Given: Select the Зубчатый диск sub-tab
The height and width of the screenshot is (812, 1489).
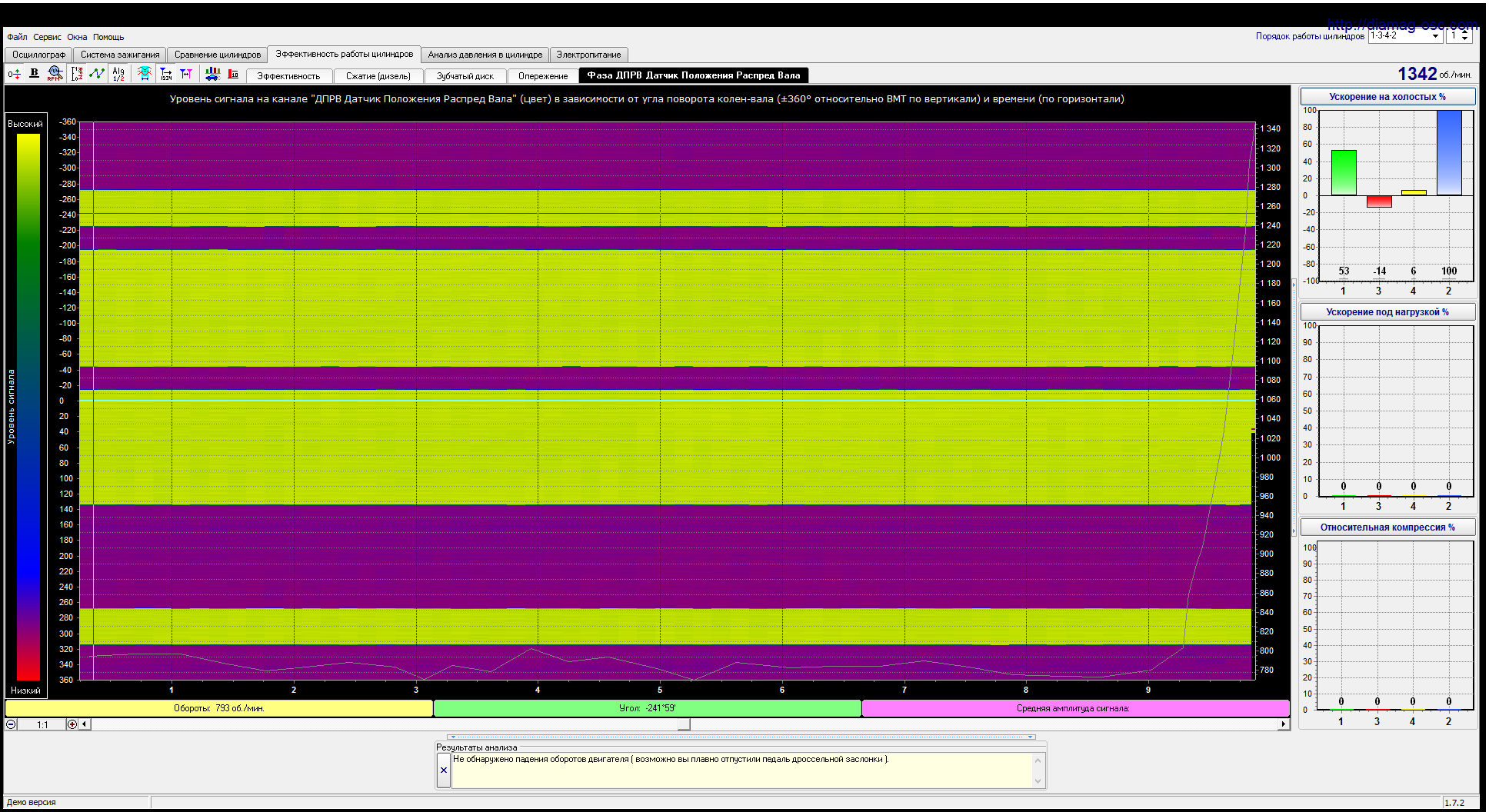Looking at the screenshot, I should (x=465, y=76).
